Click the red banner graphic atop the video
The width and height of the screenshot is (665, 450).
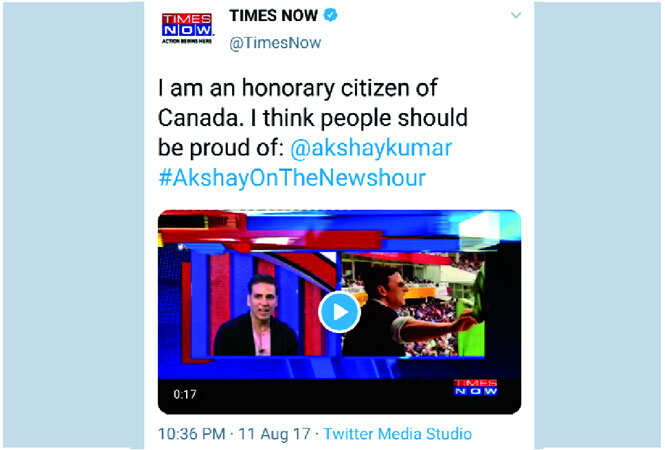pos(271,233)
